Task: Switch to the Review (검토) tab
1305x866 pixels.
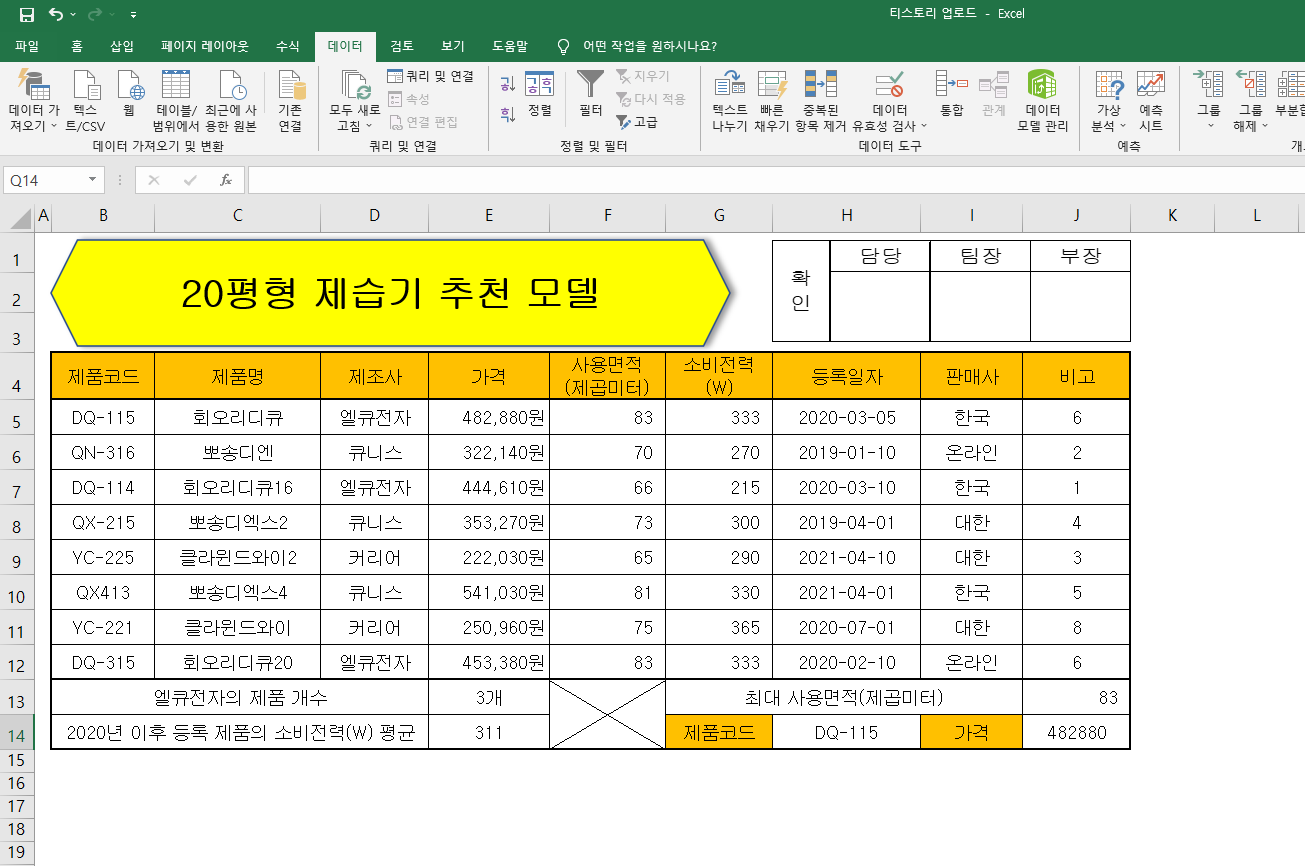Action: coord(402,46)
